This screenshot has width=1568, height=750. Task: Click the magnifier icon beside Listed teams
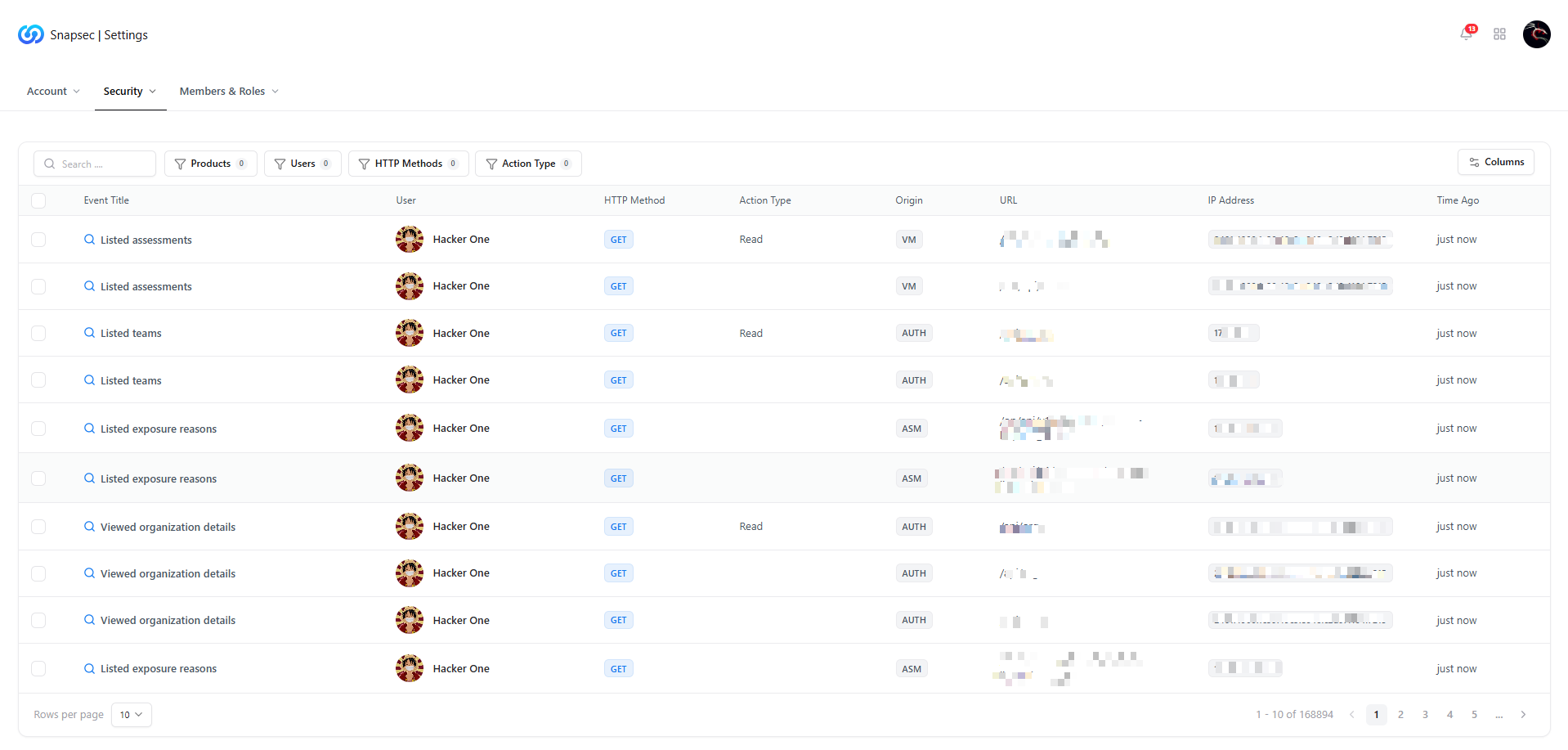tap(89, 333)
